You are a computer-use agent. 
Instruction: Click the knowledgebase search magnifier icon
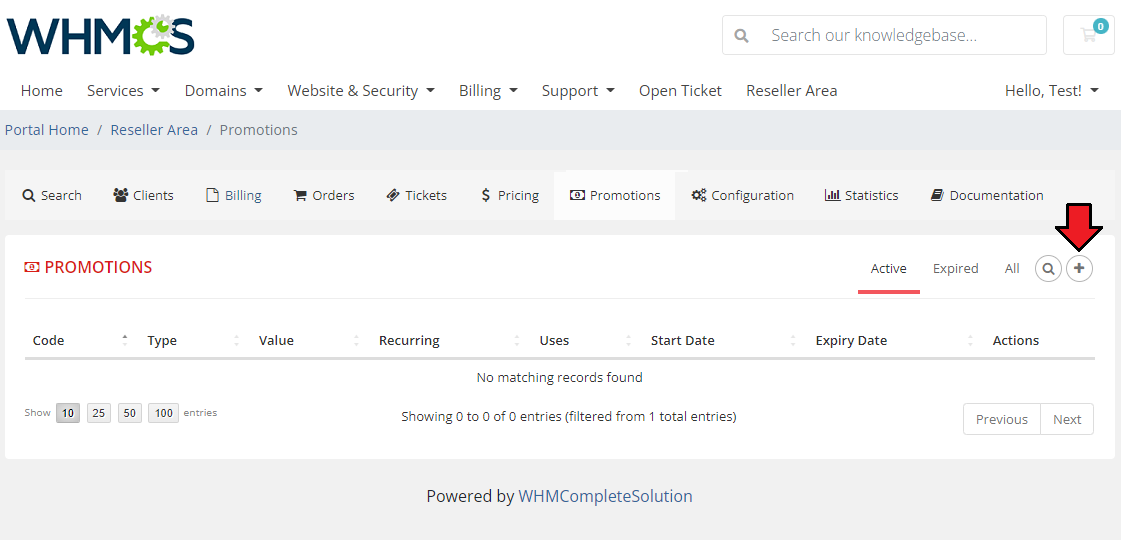[x=741, y=35]
